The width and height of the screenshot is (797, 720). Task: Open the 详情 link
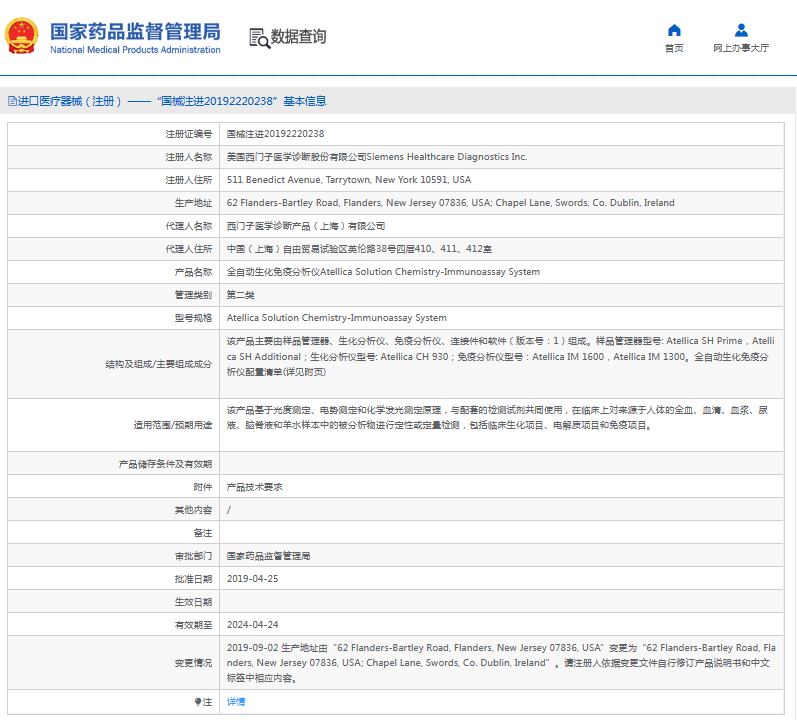(236, 702)
